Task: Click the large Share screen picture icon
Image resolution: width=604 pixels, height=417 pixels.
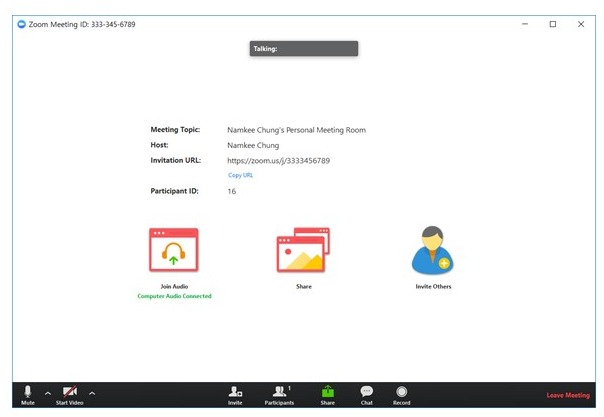Action: [303, 250]
